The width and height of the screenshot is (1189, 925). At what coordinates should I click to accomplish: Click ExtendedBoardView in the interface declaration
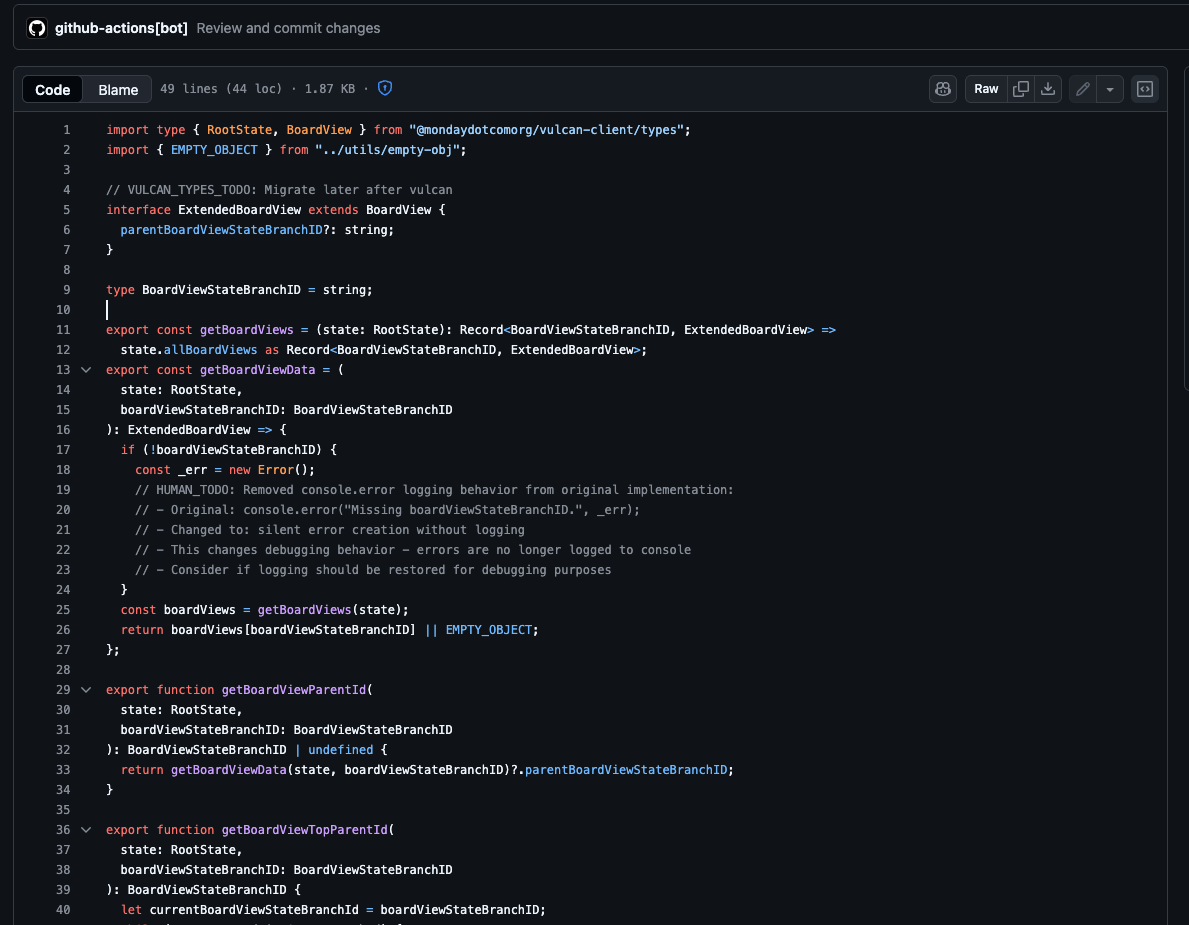[x=240, y=210]
